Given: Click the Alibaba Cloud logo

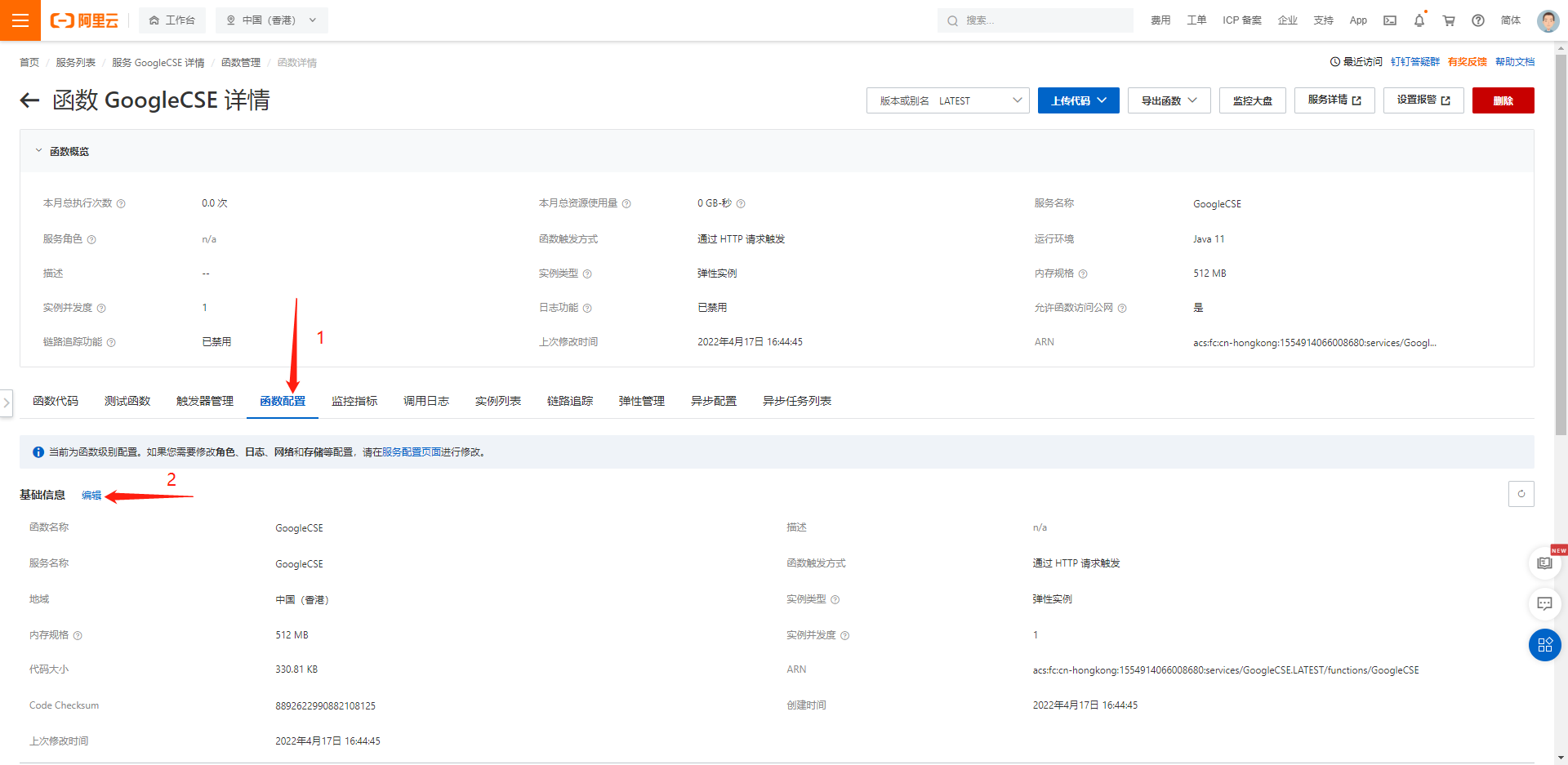Looking at the screenshot, I should pyautogui.click(x=85, y=20).
